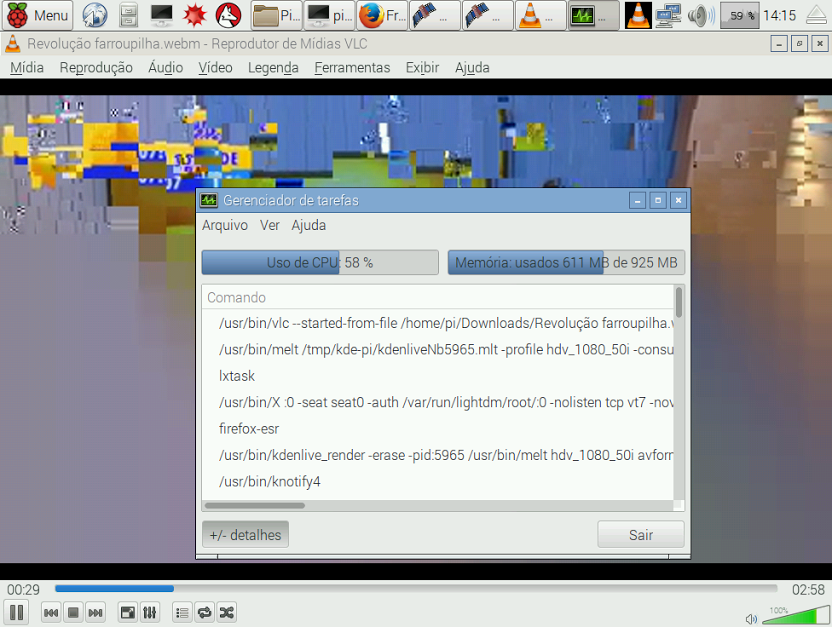Open the Mídia menu in VLC
The height and width of the screenshot is (627, 832).
coord(27,67)
